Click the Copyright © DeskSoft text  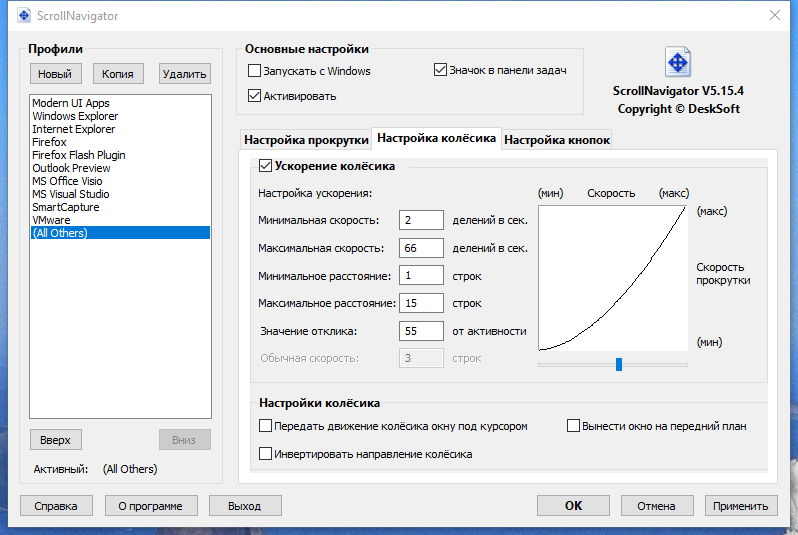click(678, 108)
